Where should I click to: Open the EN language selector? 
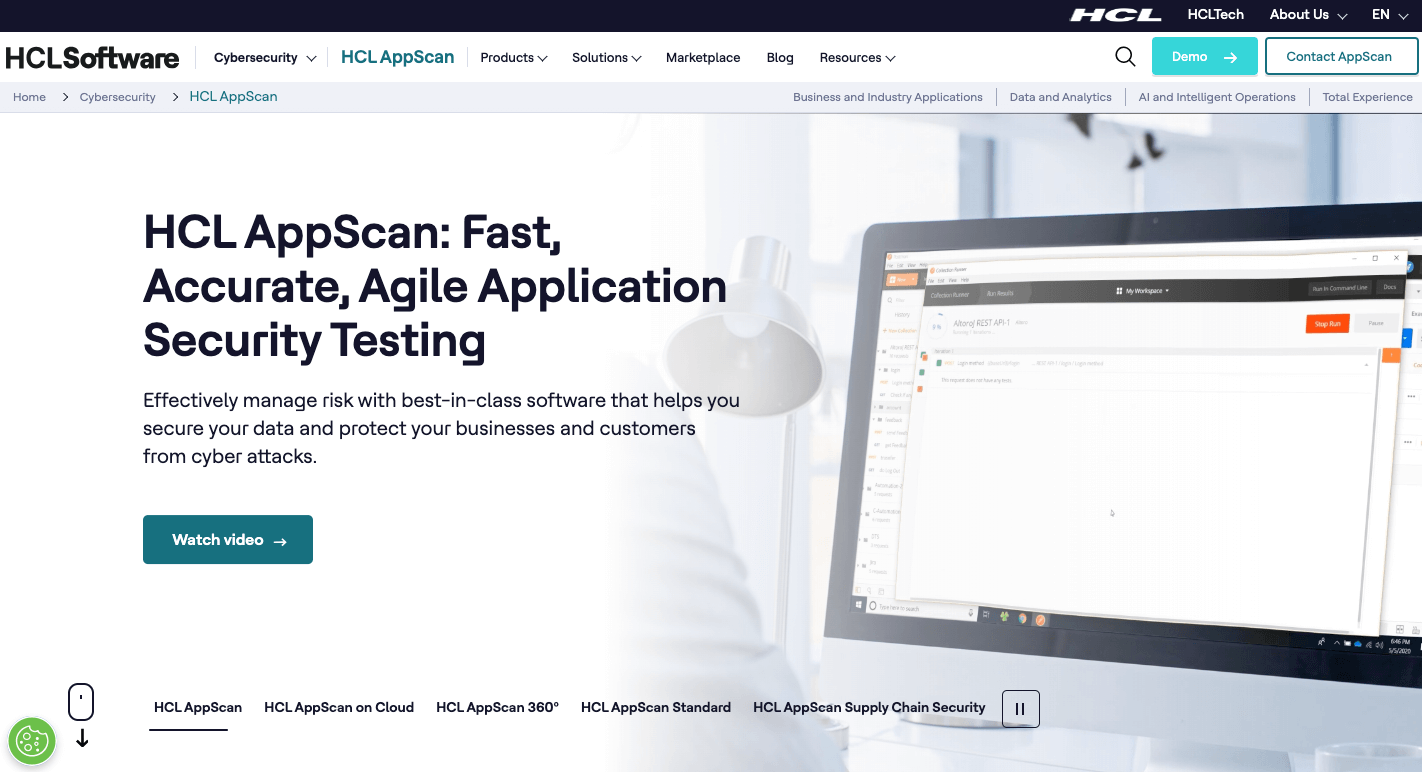[x=1389, y=15]
